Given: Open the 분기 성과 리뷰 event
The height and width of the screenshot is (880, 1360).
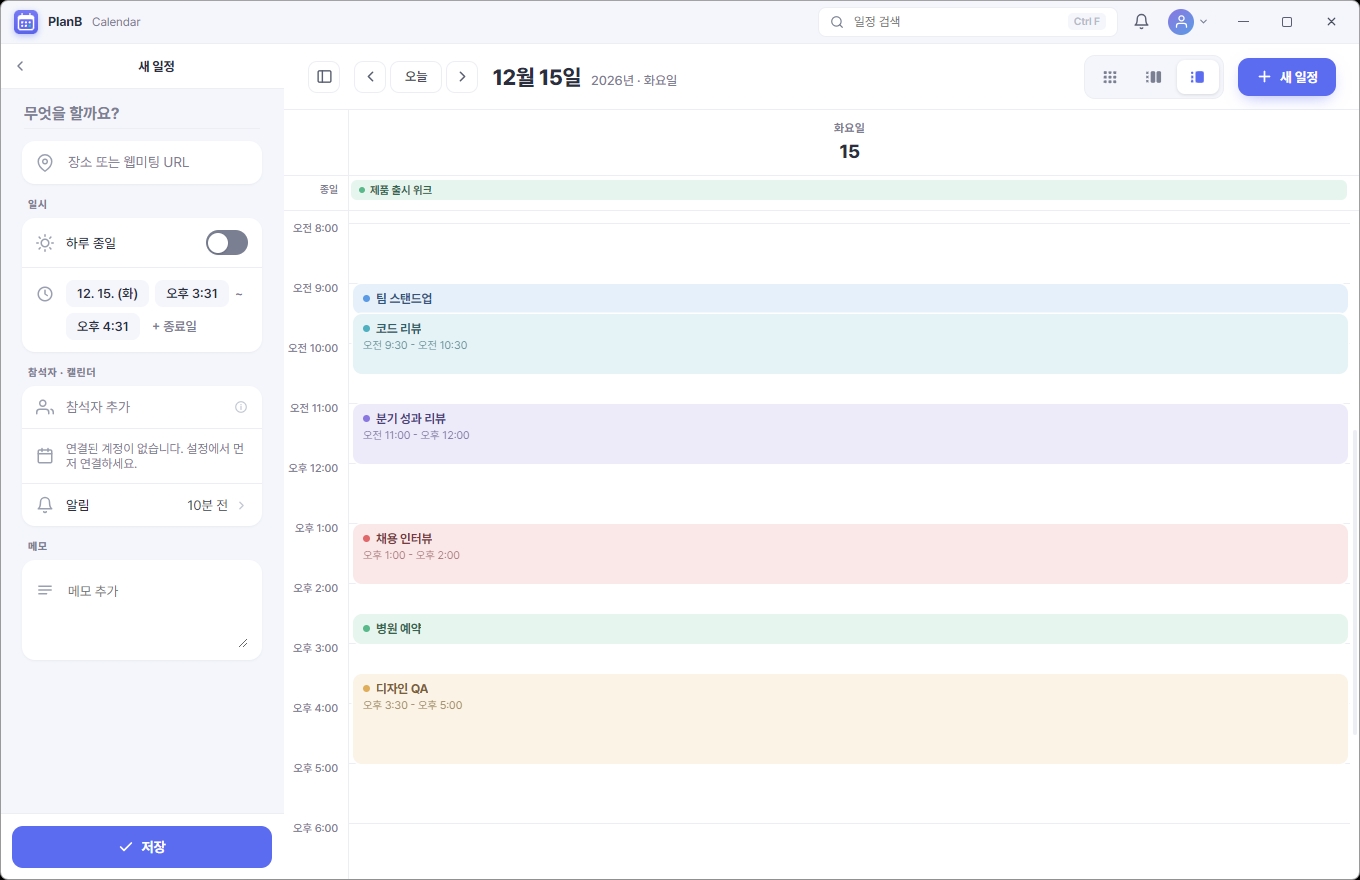Looking at the screenshot, I should coord(850,434).
